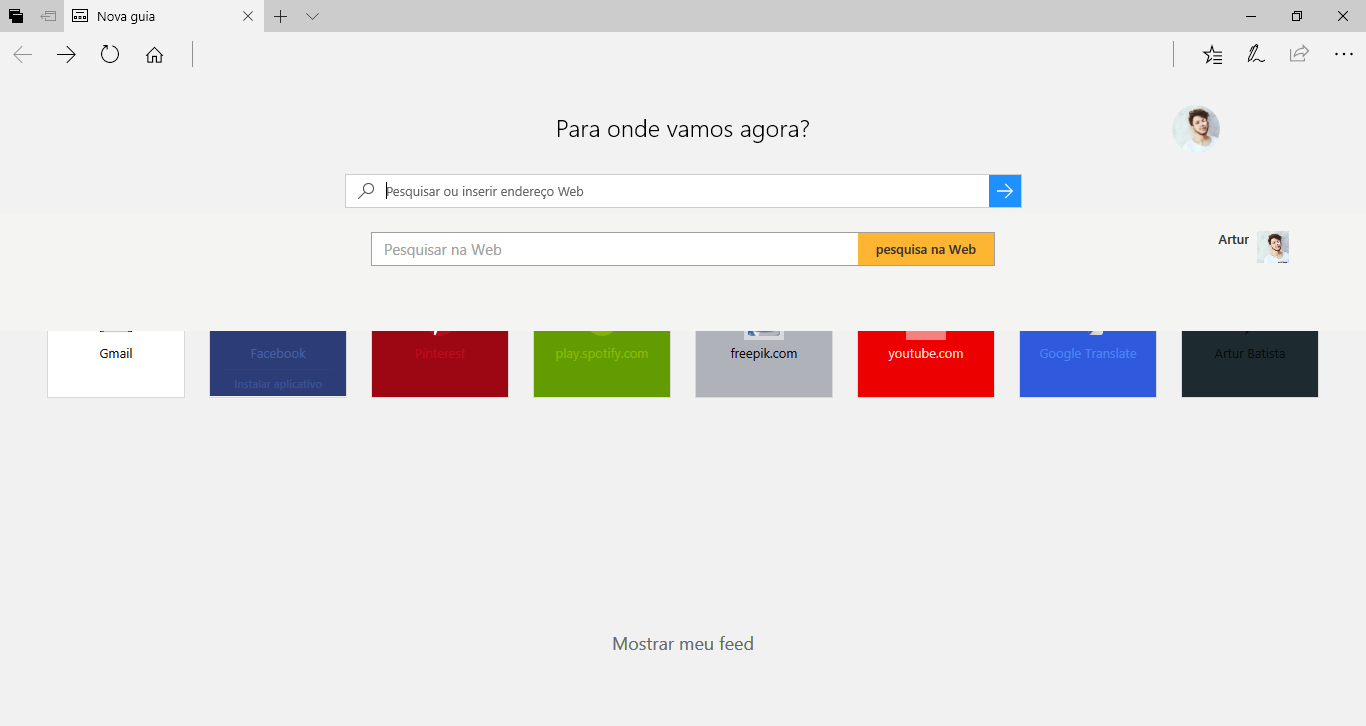
Task: Click the 'Pesquisar na Web' search box
Action: click(615, 249)
